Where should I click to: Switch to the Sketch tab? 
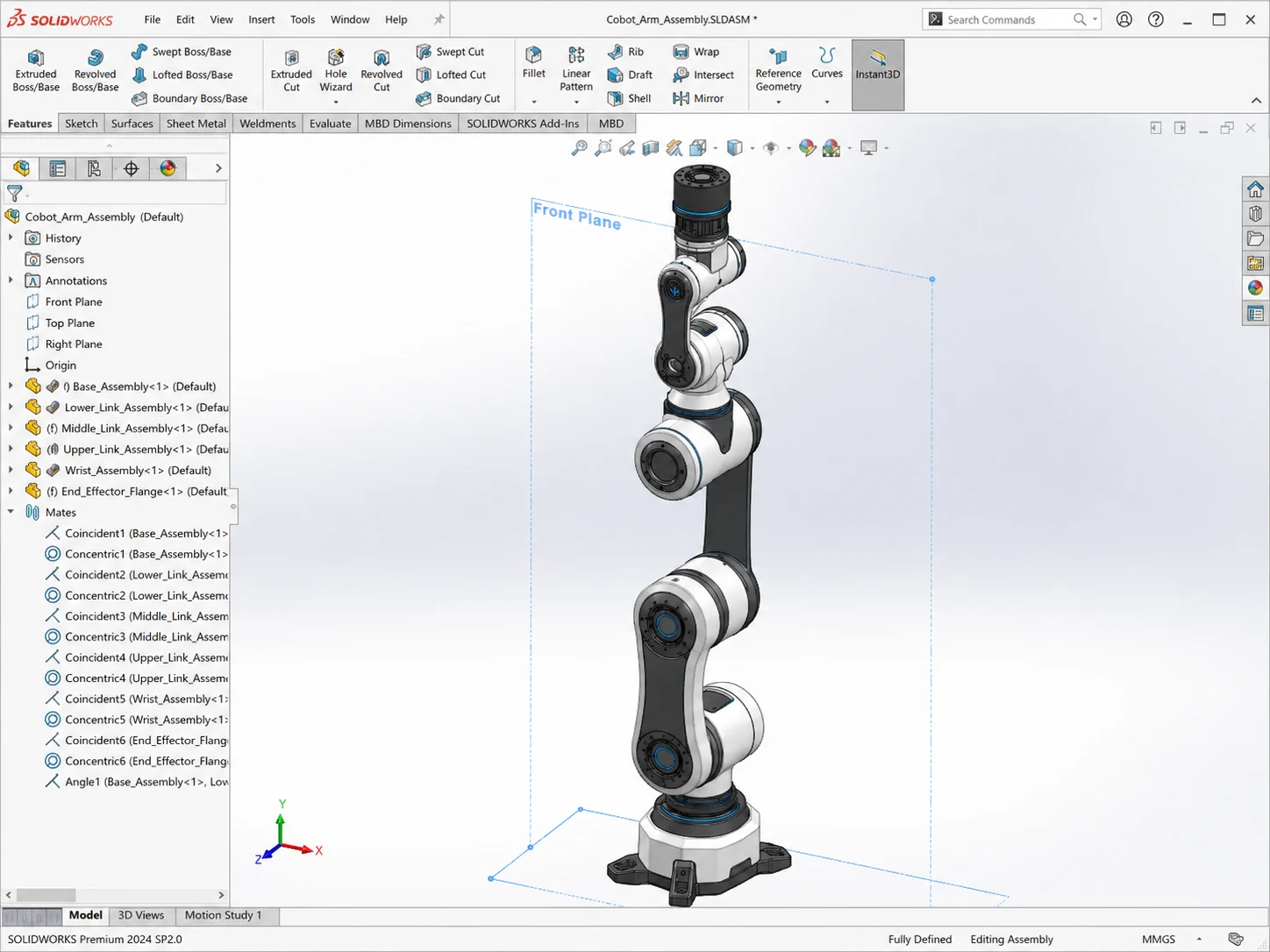pyautogui.click(x=82, y=124)
